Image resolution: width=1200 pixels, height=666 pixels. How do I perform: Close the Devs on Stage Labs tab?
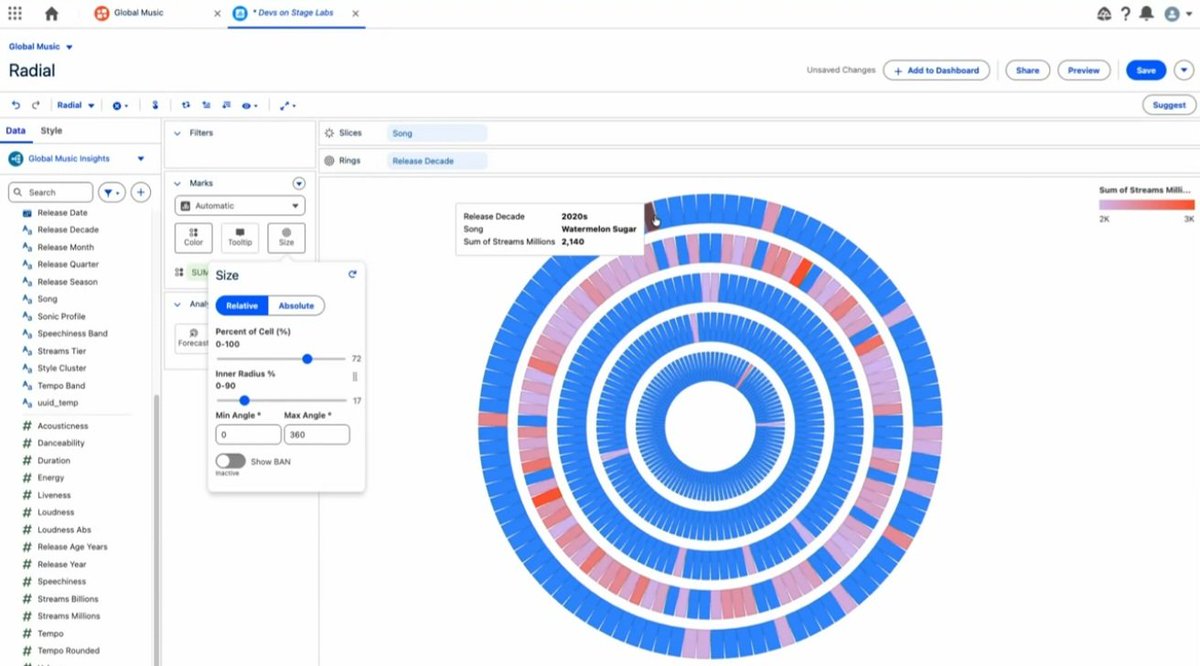[356, 14]
